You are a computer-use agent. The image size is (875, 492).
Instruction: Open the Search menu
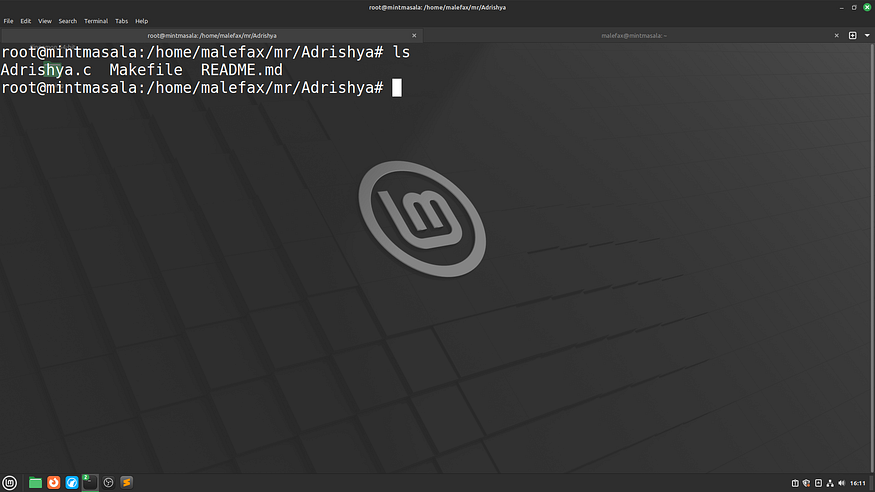point(68,21)
